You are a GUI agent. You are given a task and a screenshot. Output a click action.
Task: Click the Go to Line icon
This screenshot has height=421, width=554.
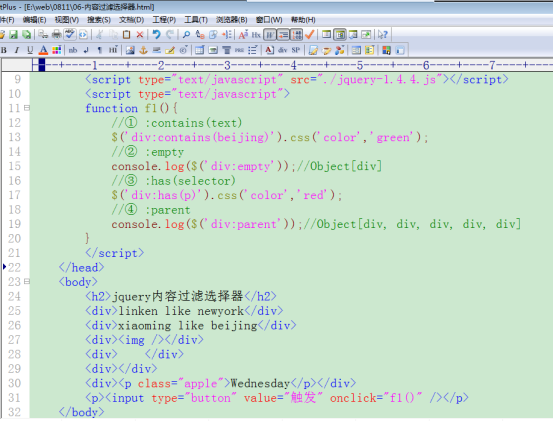[226, 34]
